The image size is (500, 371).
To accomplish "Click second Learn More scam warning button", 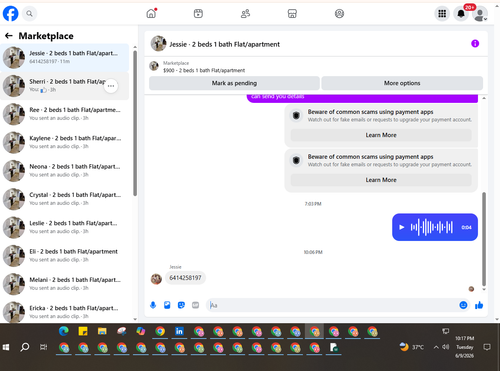I will (381, 180).
